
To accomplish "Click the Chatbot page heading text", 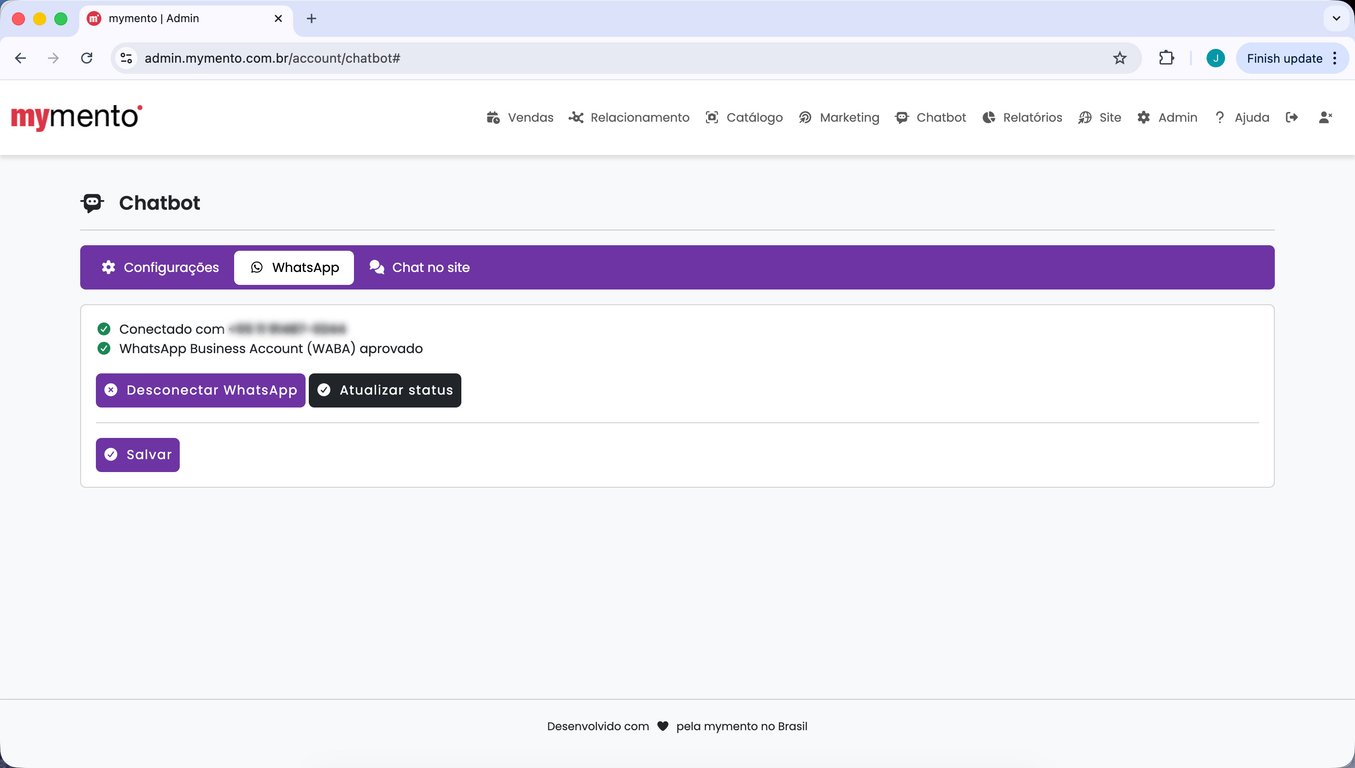I will 160,203.
